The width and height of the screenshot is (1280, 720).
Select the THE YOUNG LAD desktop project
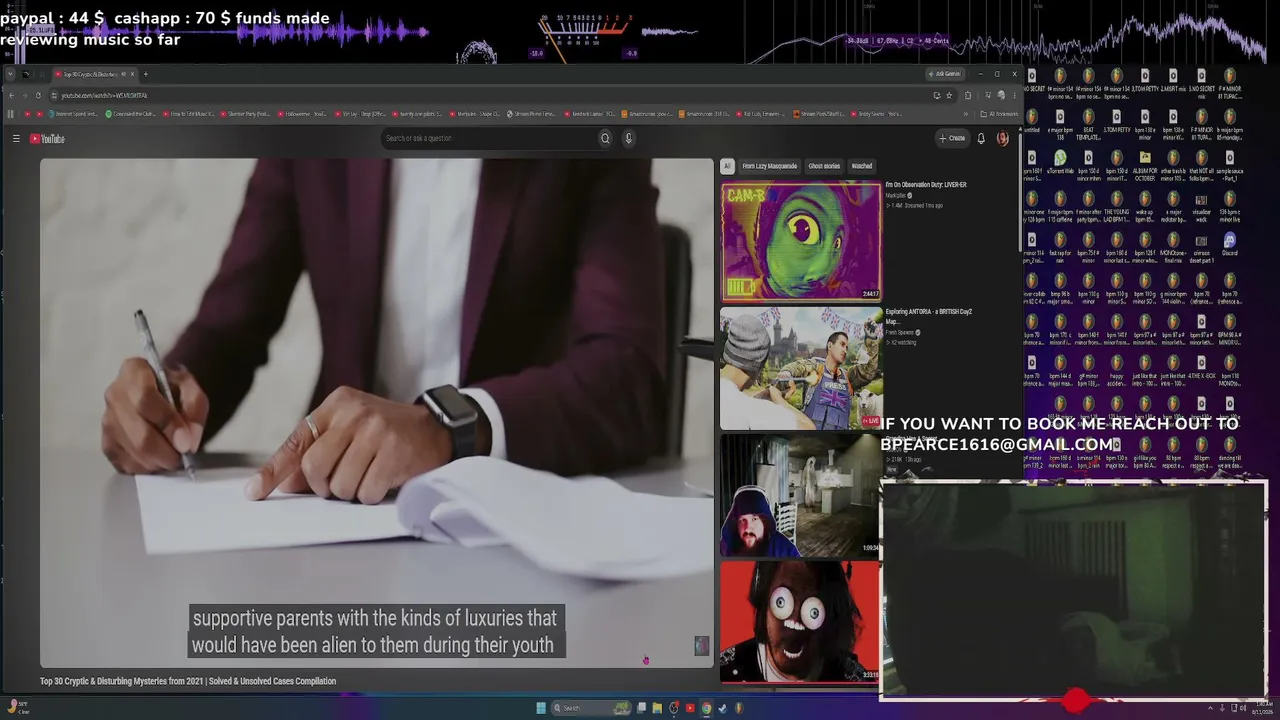[x=1117, y=204]
